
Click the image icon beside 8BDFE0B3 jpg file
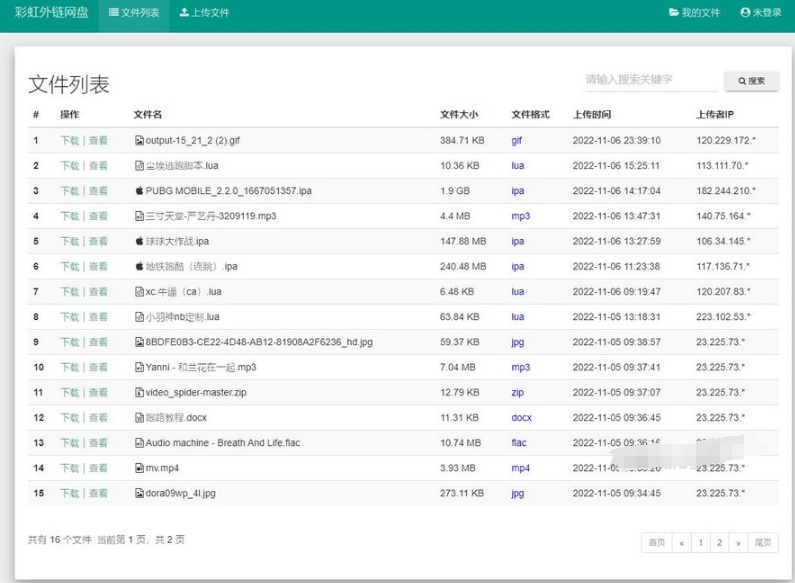click(139, 342)
